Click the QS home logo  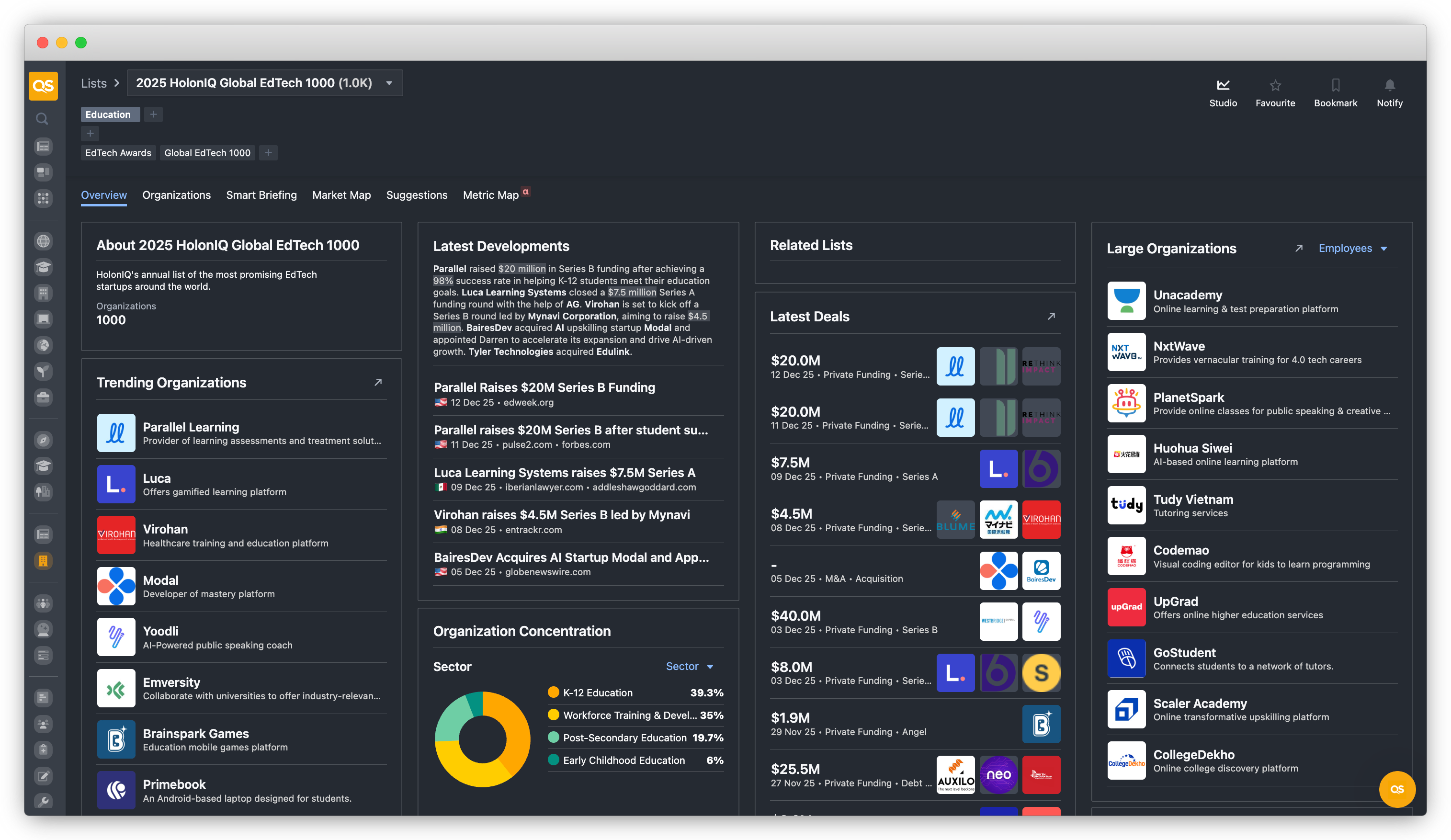[x=43, y=86]
